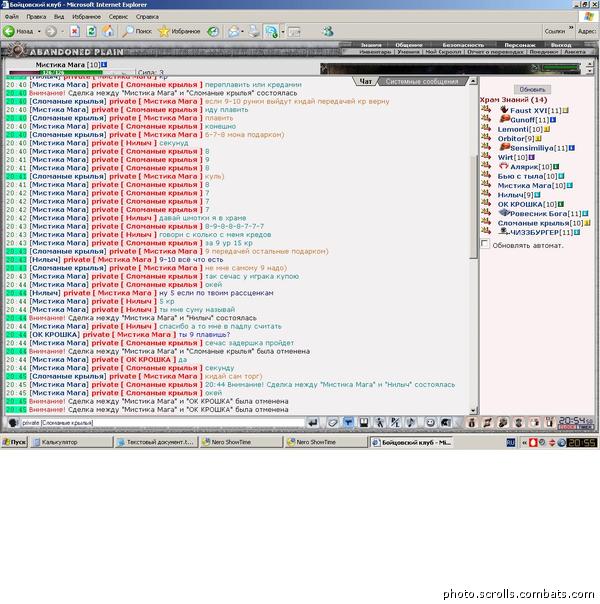Screen dimensions: 600x604
Task: Click the browser Refresh icon
Action: 91,31
